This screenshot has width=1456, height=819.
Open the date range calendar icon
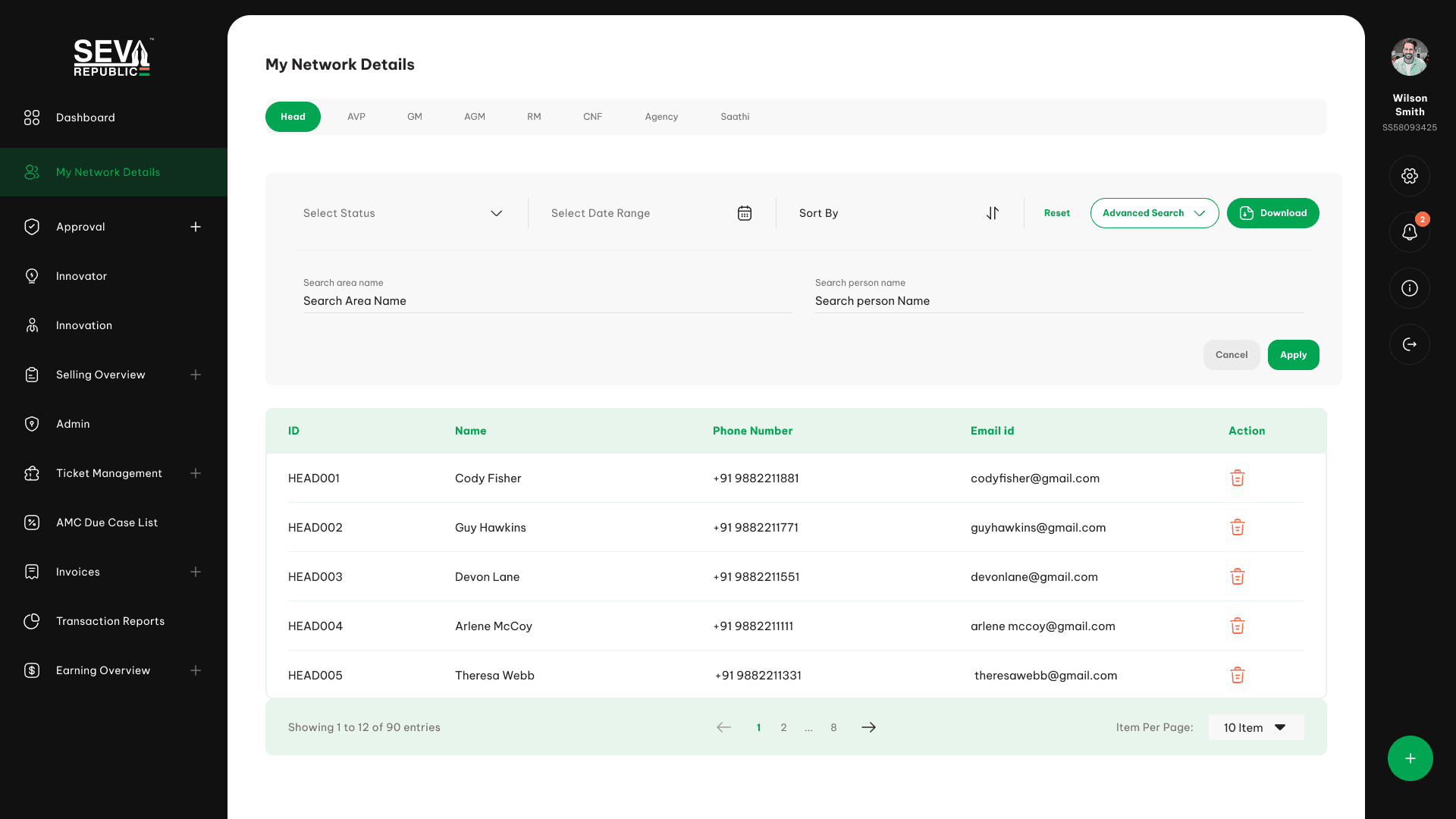pos(745,213)
